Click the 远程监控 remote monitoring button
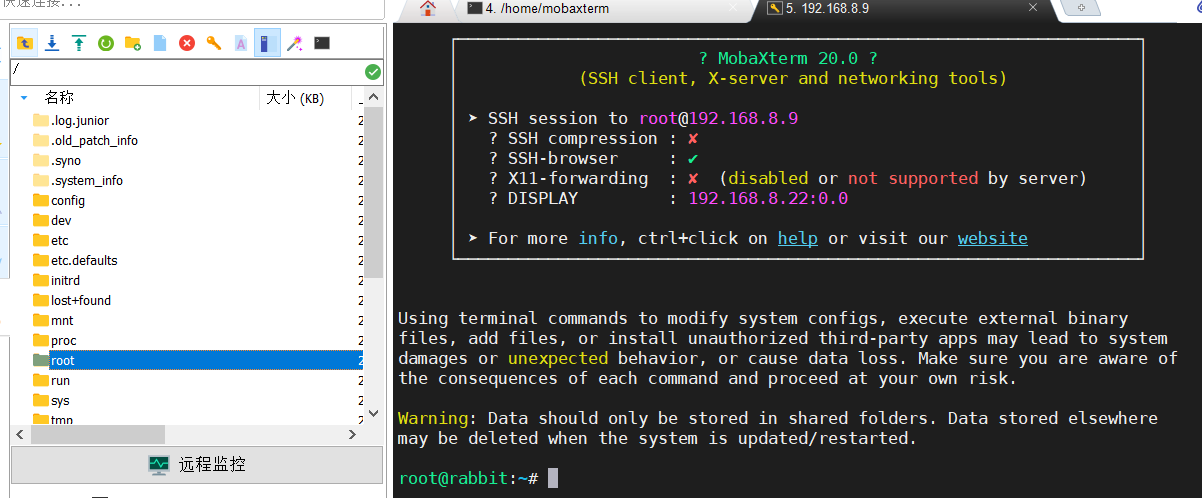The image size is (1202, 498). 197,465
